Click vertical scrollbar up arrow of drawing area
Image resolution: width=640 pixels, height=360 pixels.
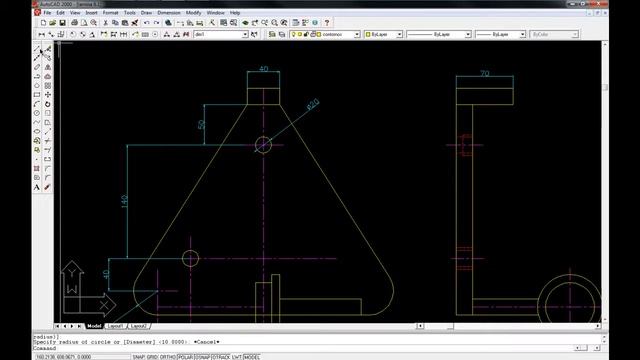(605, 44)
